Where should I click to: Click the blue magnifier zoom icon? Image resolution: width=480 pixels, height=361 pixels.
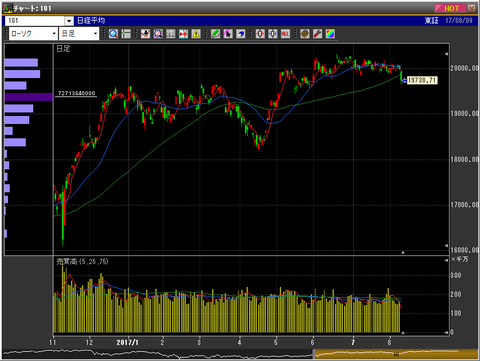coord(113,34)
